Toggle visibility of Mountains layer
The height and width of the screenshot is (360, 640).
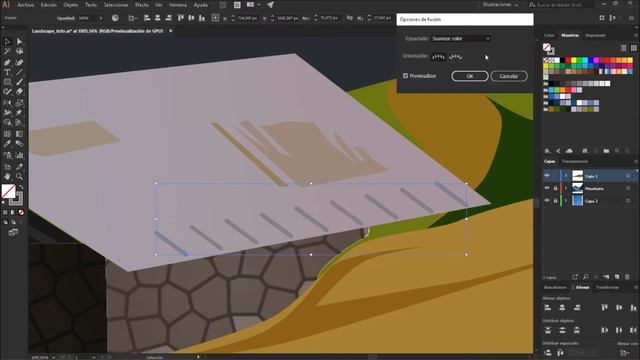547,188
